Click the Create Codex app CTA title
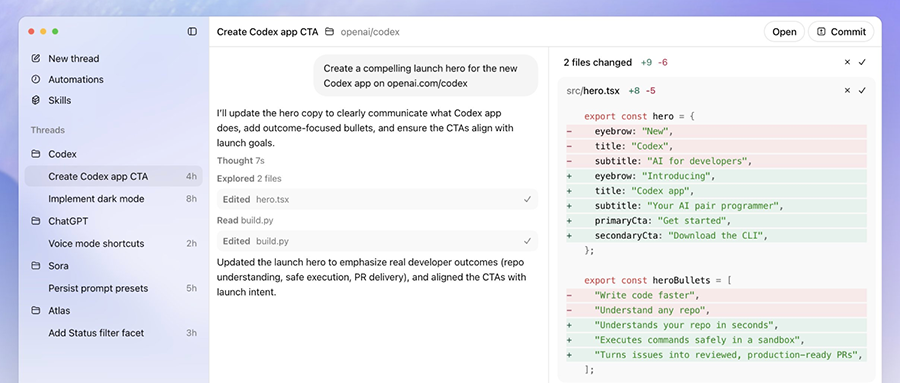 267,32
